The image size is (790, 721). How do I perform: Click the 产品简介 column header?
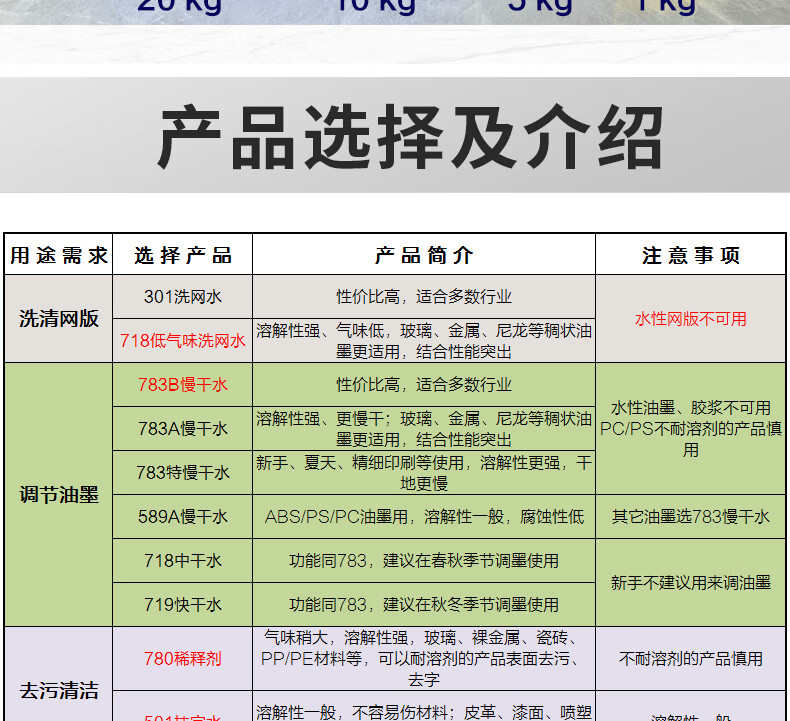[x=424, y=255]
